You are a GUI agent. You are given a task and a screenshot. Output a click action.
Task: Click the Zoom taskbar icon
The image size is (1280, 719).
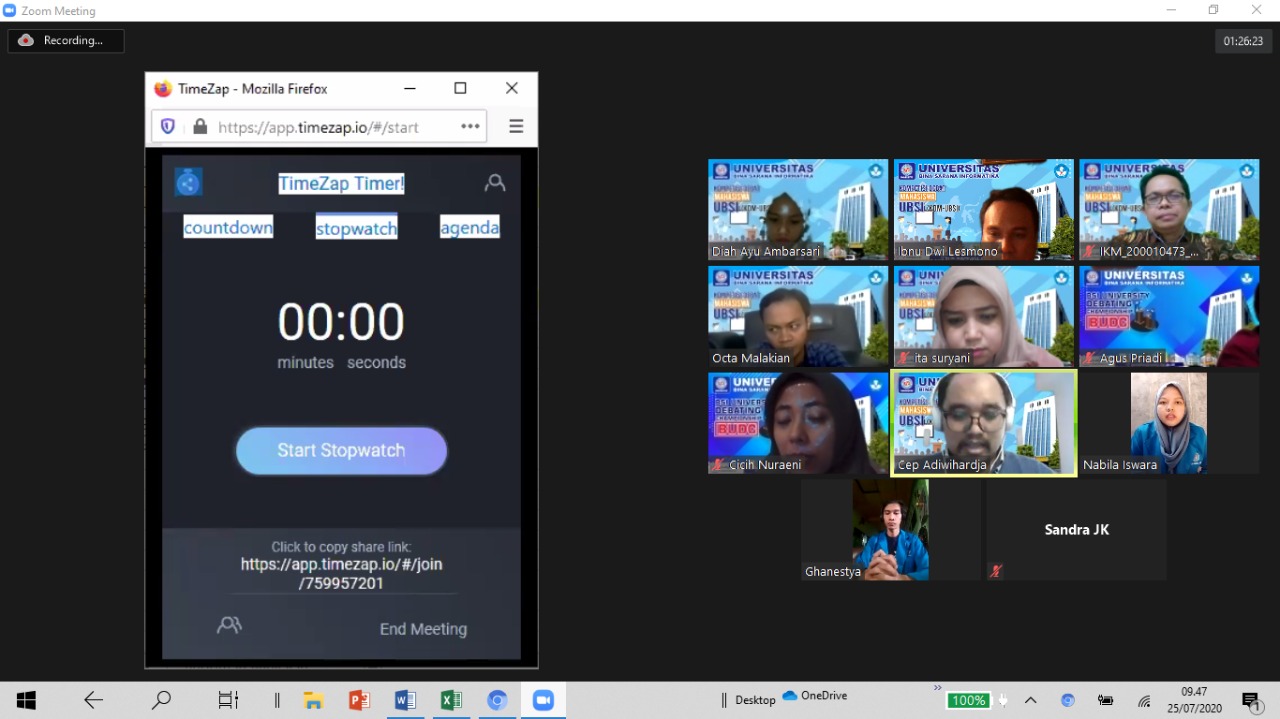coord(543,701)
